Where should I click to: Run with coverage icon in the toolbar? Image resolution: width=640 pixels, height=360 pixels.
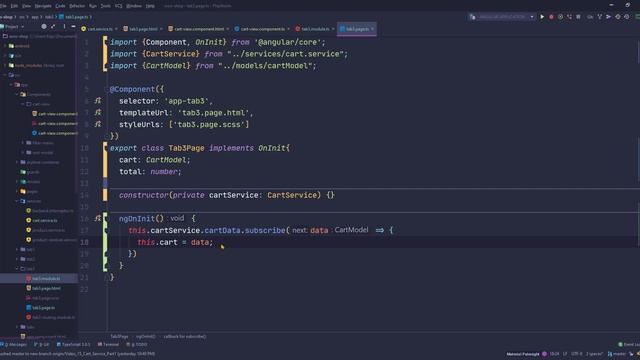click(560, 17)
